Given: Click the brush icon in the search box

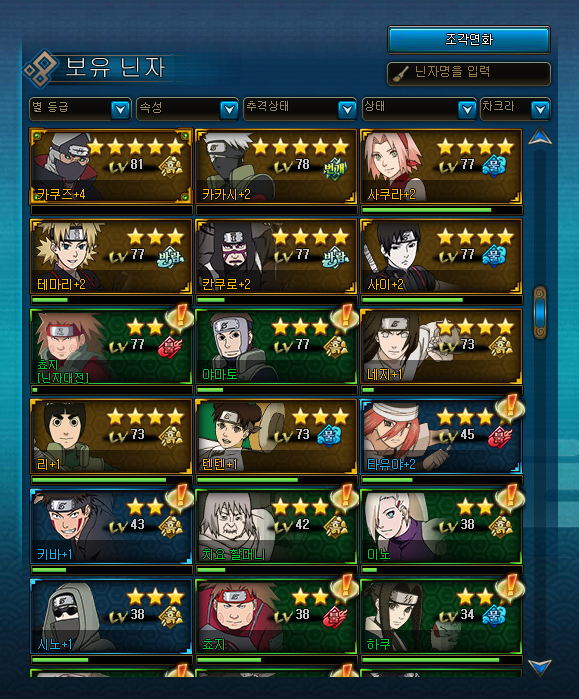Looking at the screenshot, I should 400,74.
